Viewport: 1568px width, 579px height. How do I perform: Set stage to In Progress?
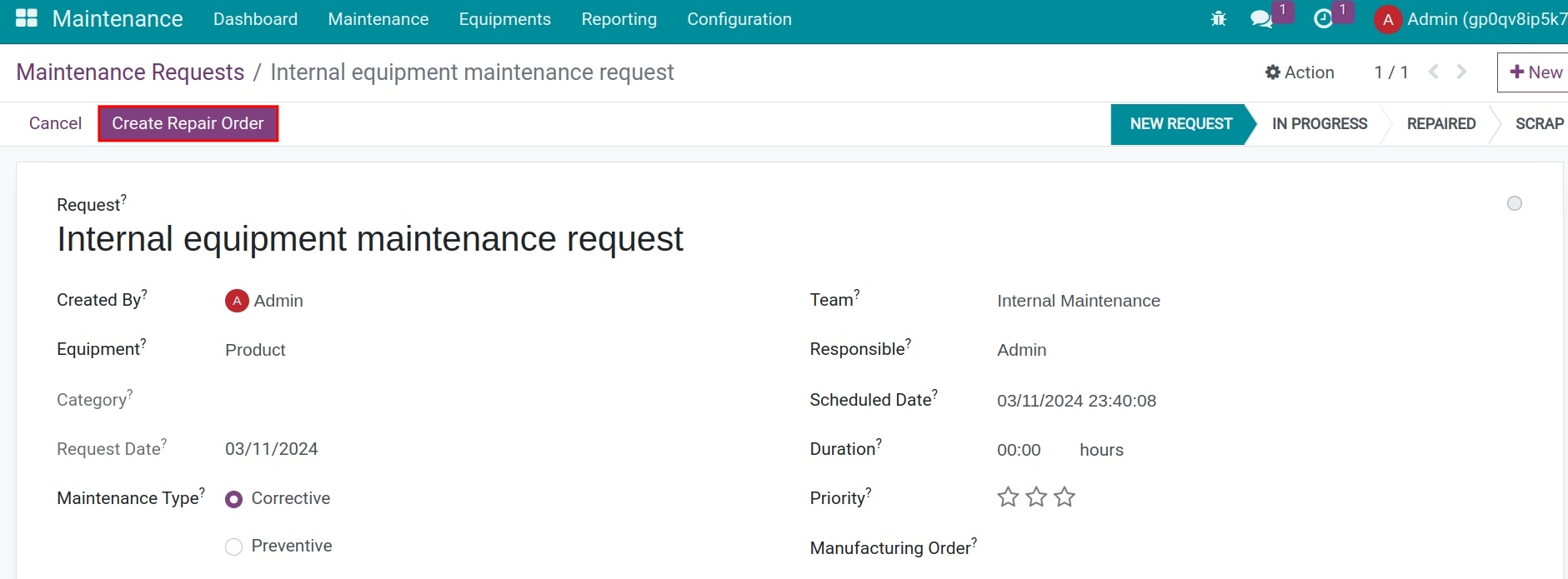pos(1320,124)
